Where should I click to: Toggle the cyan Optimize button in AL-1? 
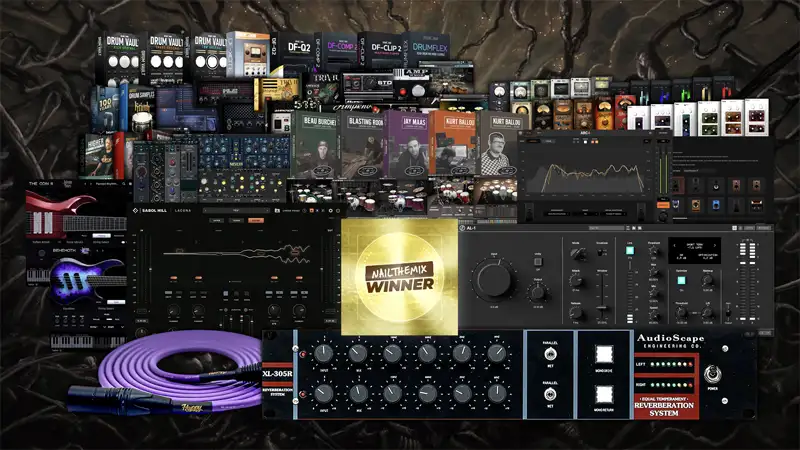681,281
